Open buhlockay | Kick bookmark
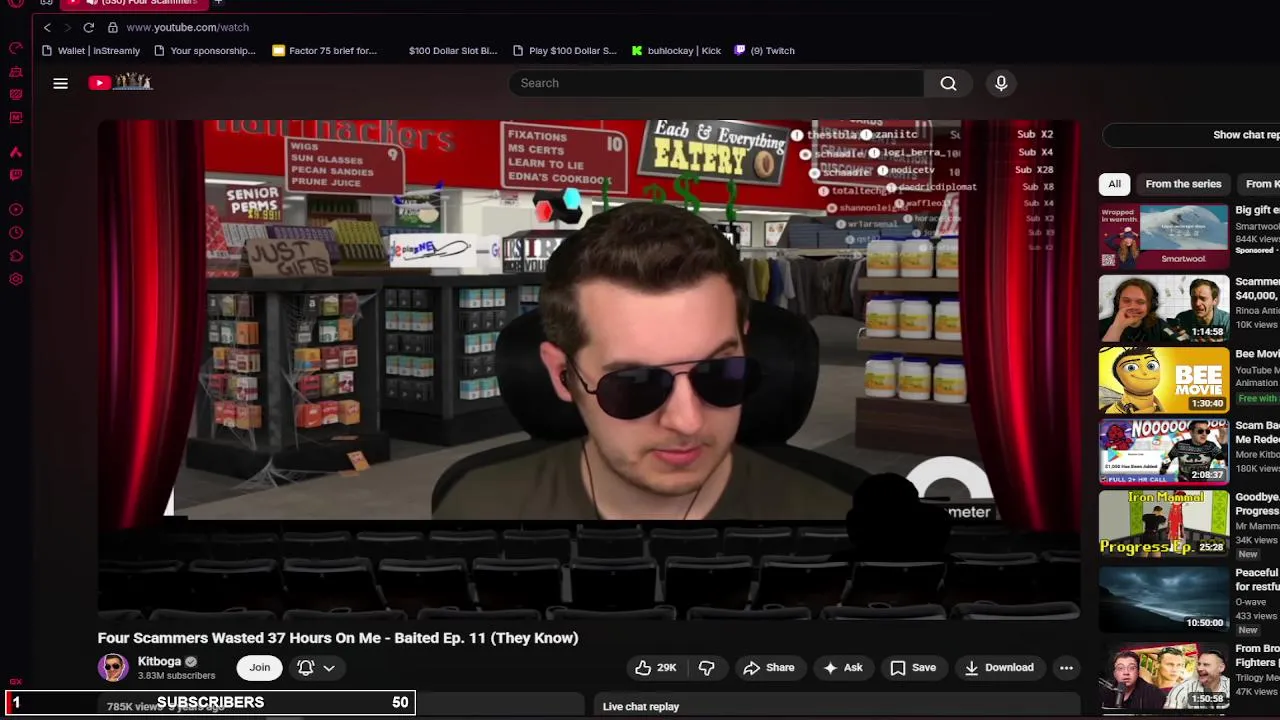 click(x=676, y=51)
